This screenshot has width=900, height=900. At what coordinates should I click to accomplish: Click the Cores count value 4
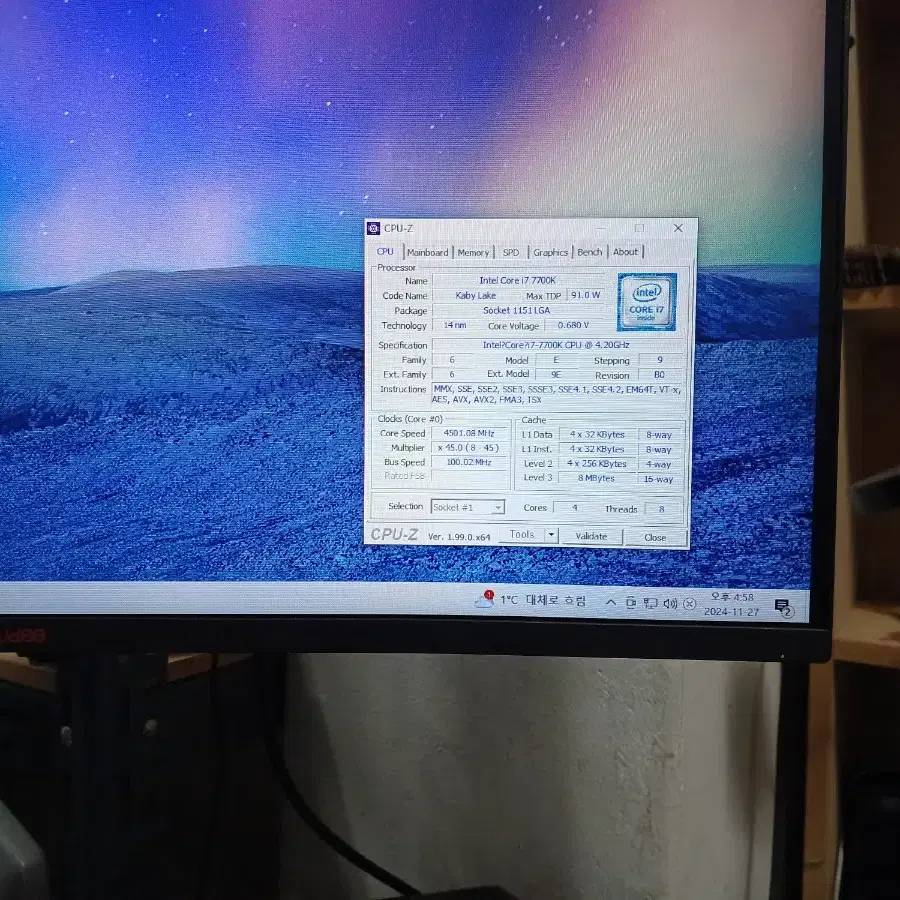pyautogui.click(x=575, y=508)
